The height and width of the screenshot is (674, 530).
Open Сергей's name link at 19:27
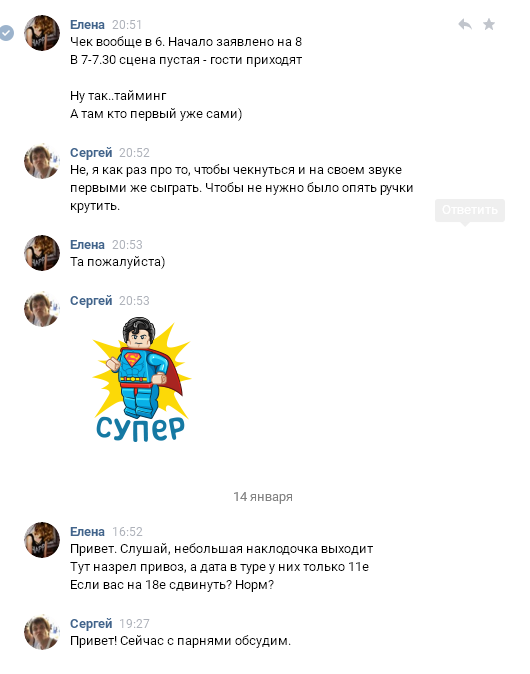click(91, 623)
